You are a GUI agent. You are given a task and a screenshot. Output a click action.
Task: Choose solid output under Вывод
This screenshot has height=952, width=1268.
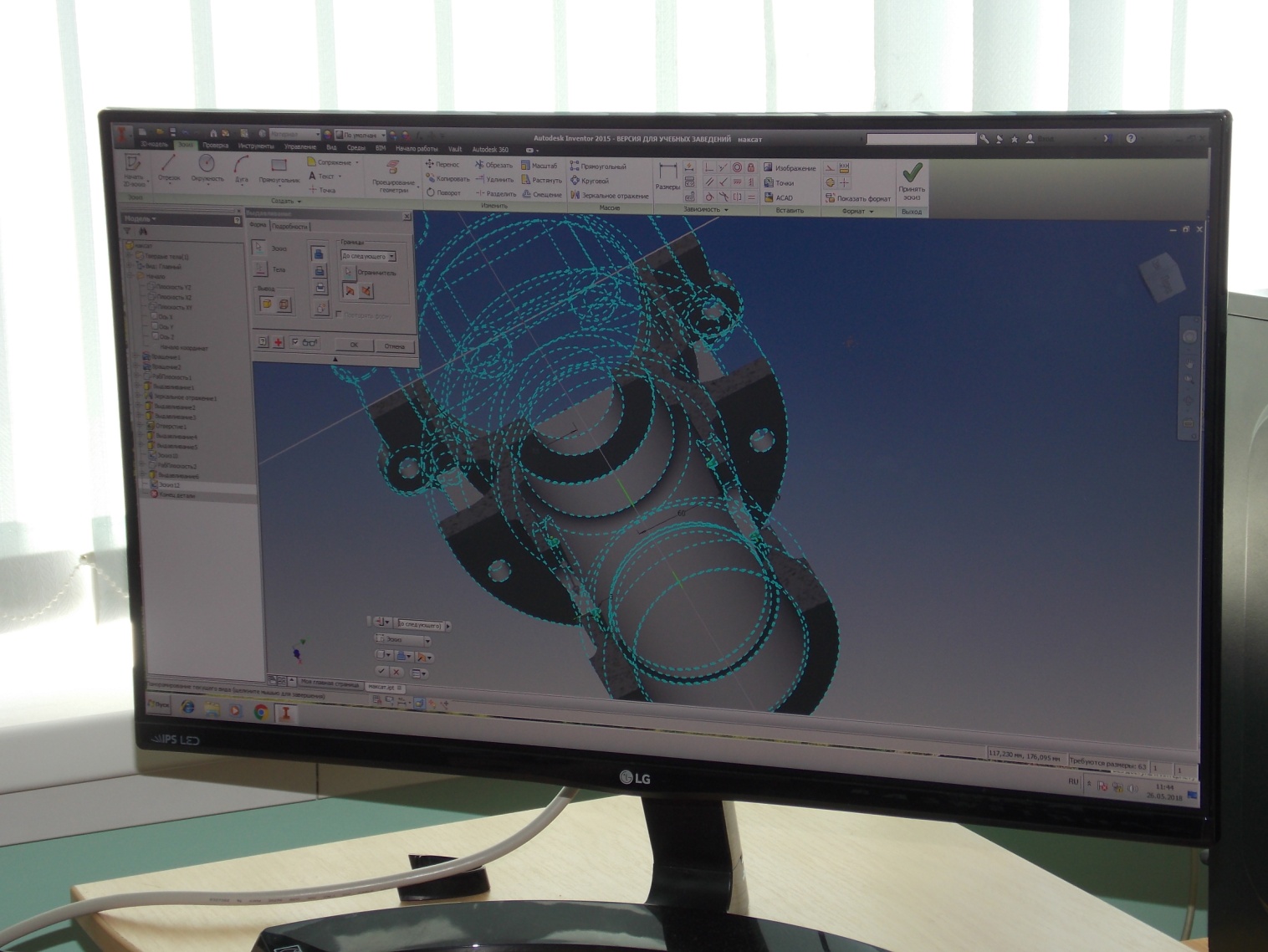coord(267,304)
